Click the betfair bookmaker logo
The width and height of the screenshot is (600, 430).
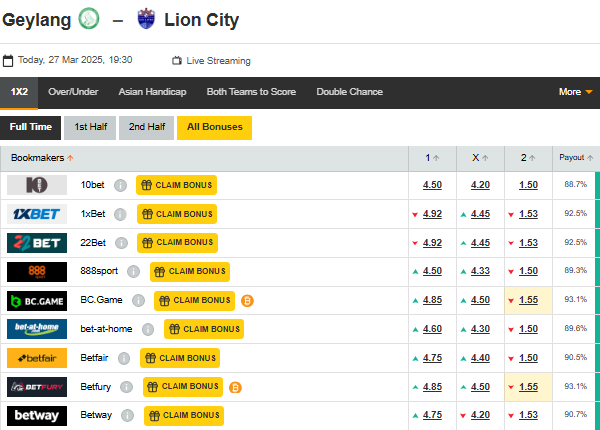37,358
